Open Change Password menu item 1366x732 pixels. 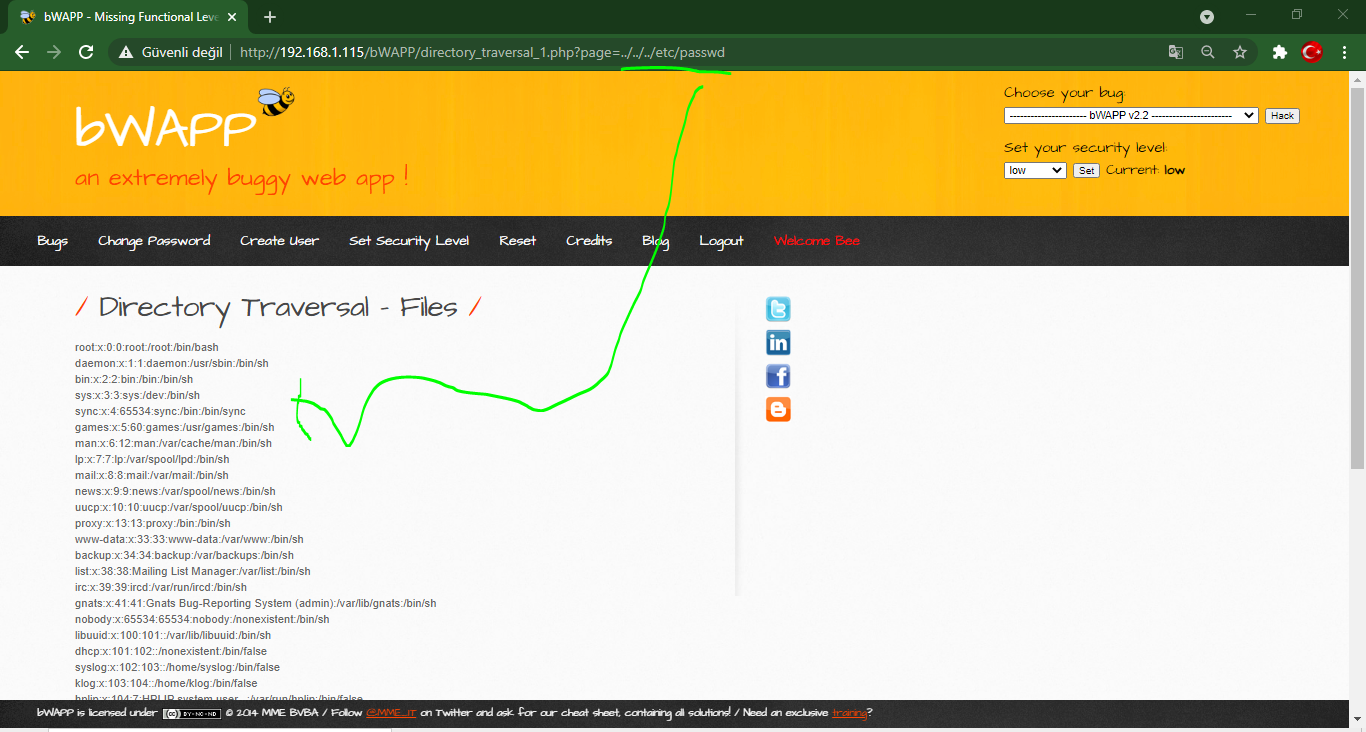point(154,241)
